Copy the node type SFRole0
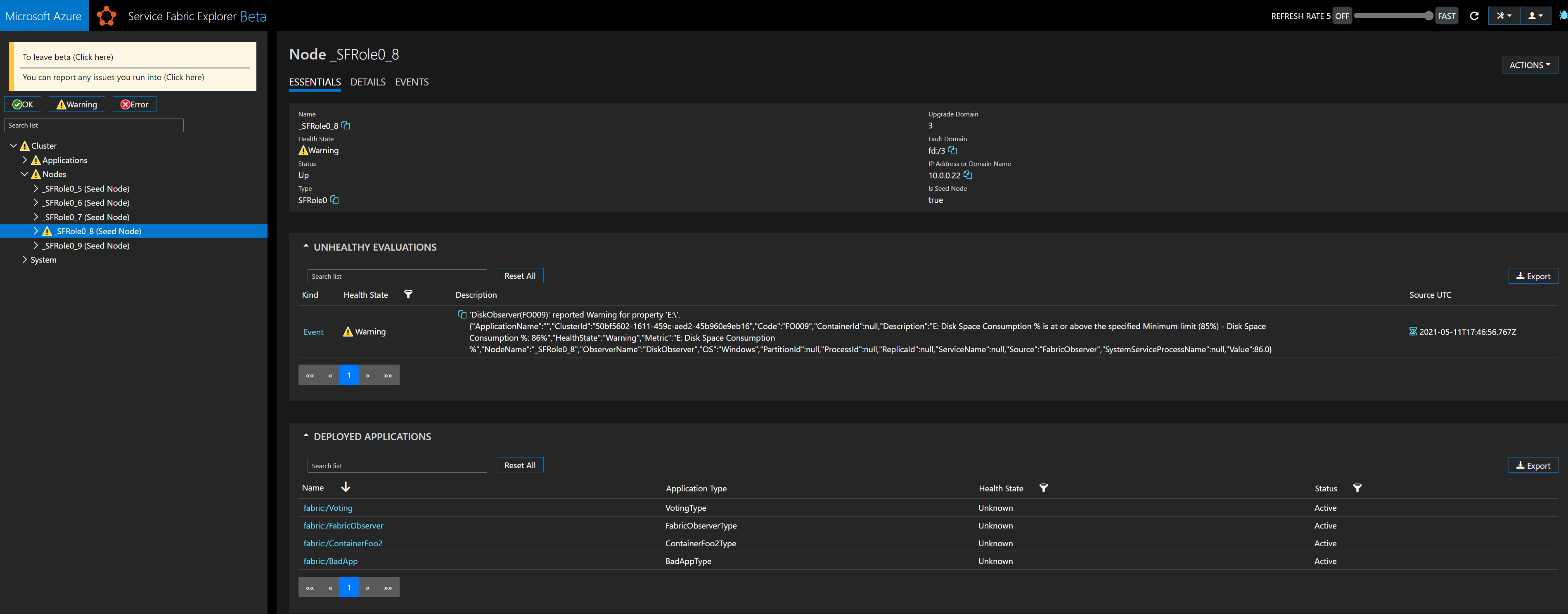 [x=334, y=199]
